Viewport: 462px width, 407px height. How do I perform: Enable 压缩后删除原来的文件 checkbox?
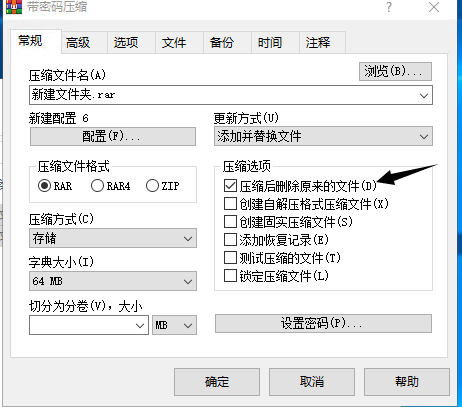(230, 186)
